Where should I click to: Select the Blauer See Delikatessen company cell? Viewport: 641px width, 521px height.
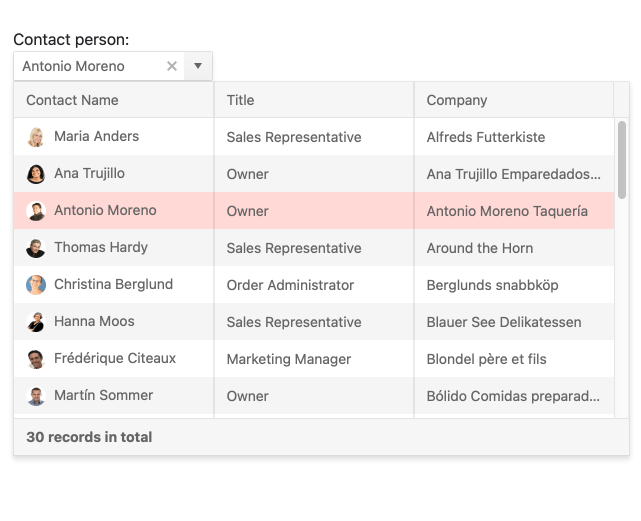tap(504, 322)
